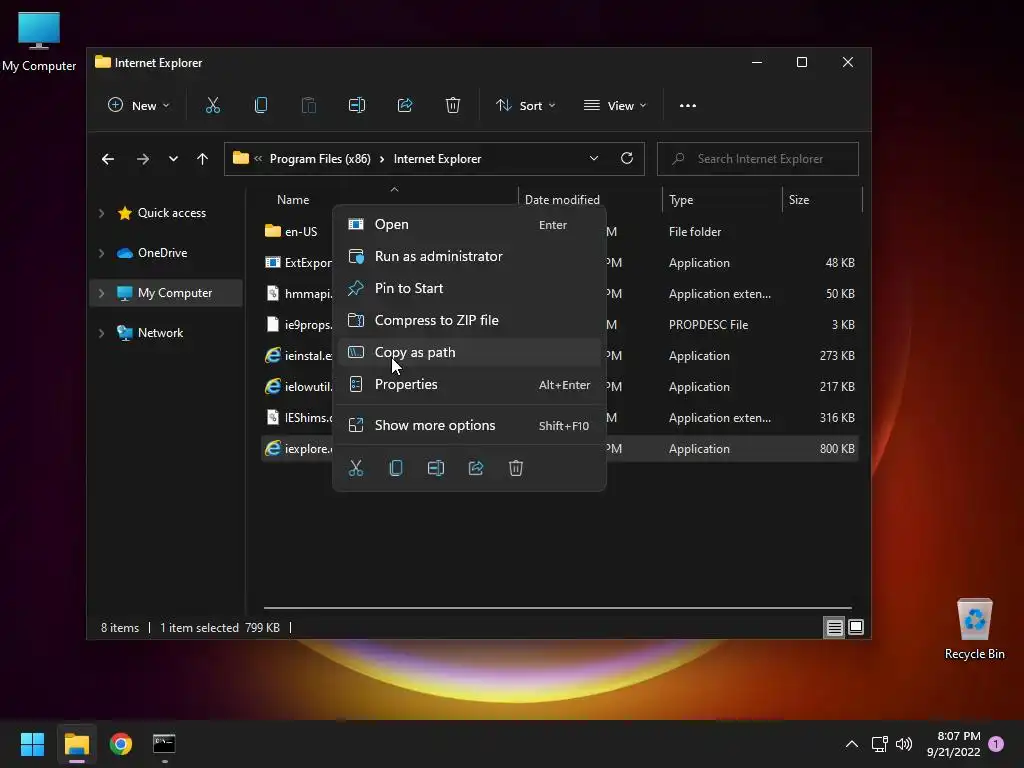Image resolution: width=1024 pixels, height=768 pixels.
Task: Click the Copy icon in the context menu
Action: point(396,468)
